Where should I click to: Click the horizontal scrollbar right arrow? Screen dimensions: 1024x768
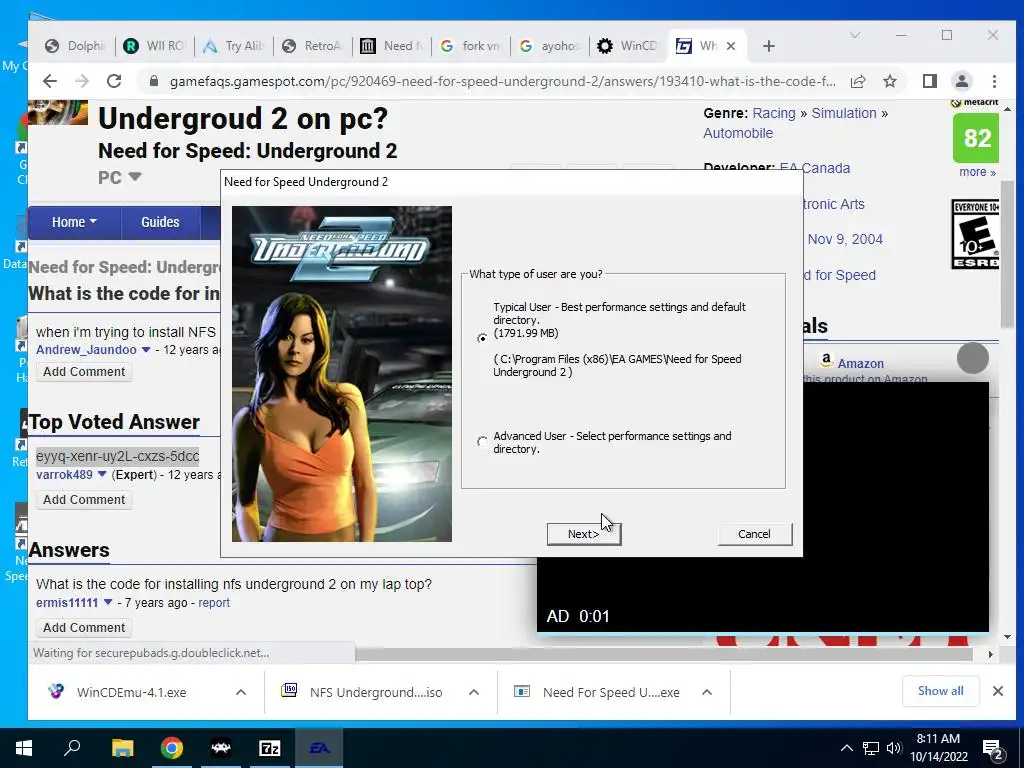[991, 654]
